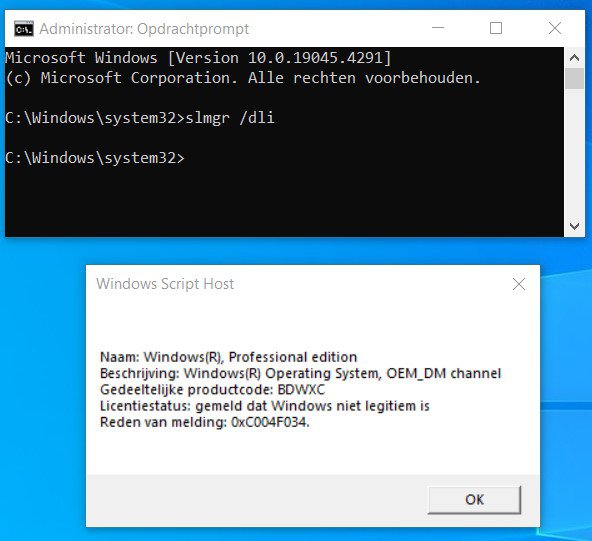Click the Administrator: Opdrachtprompt title text
The image size is (592, 541).
pos(144,29)
